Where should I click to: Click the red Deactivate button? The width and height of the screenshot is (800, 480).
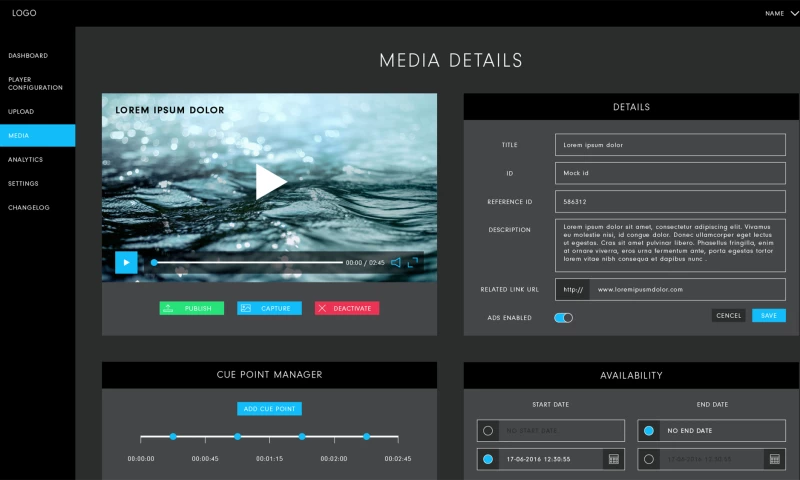(x=346, y=308)
